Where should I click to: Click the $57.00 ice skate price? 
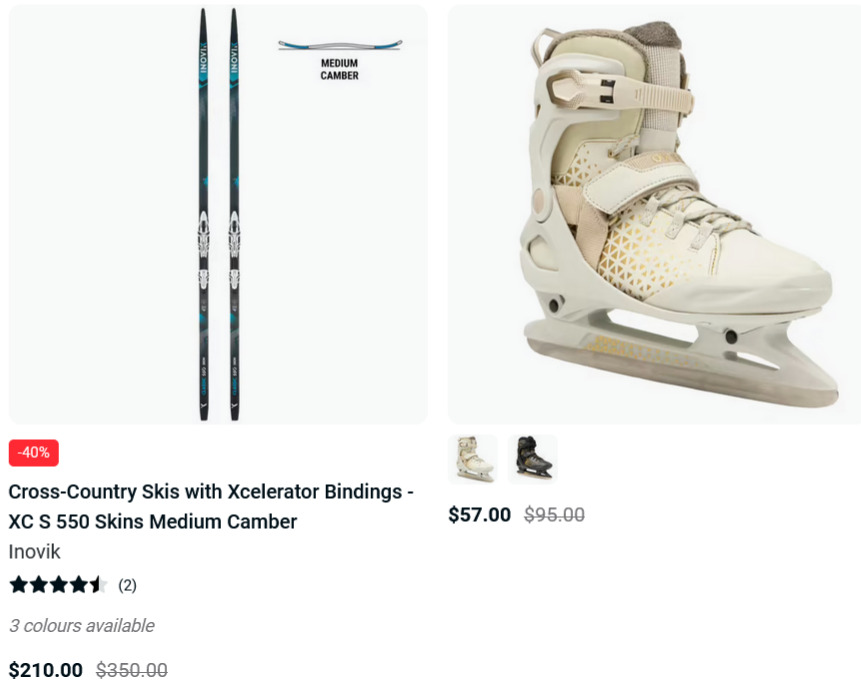click(479, 515)
